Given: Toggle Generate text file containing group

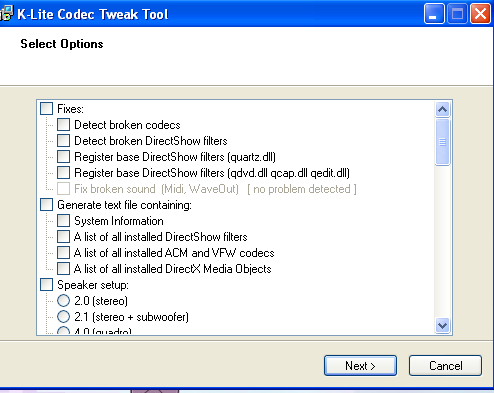Looking at the screenshot, I should click(x=46, y=205).
